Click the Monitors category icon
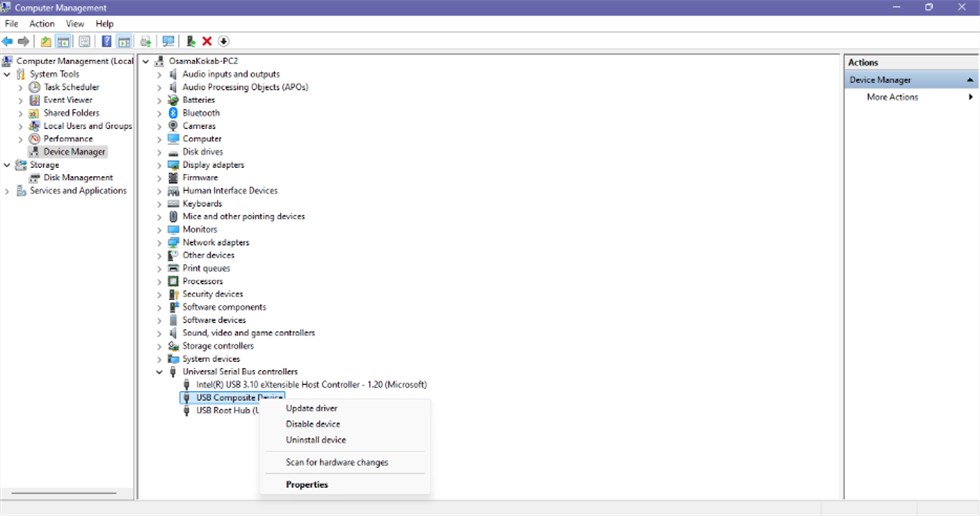The width and height of the screenshot is (980, 516). (x=173, y=229)
